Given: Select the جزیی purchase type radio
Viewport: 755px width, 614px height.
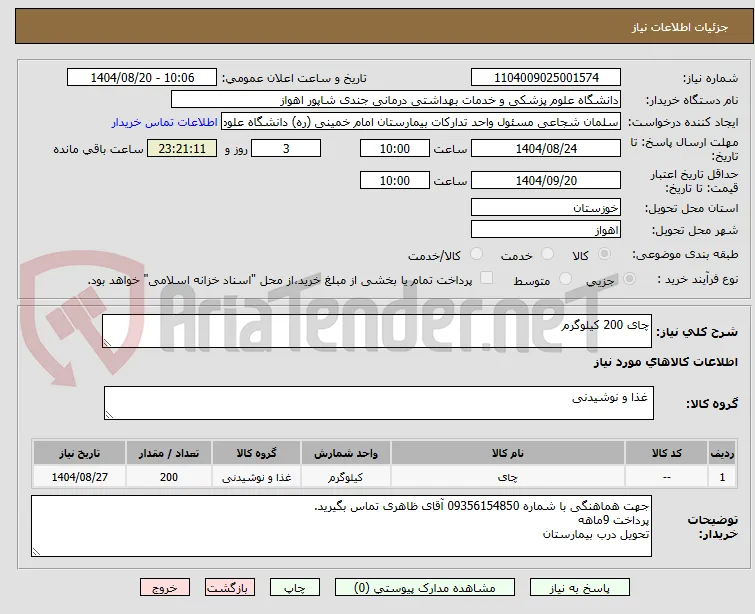Looking at the screenshot, I should click(629, 279).
